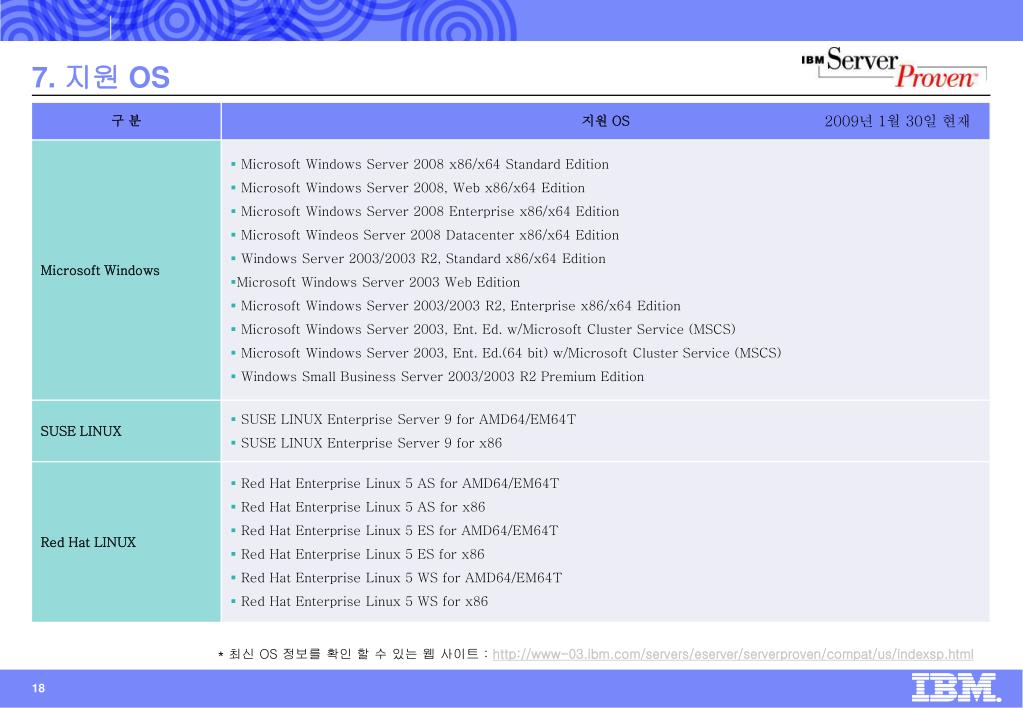The width and height of the screenshot is (1023, 708).
Task: Click the '지원 OS' column header
Action: click(x=605, y=121)
